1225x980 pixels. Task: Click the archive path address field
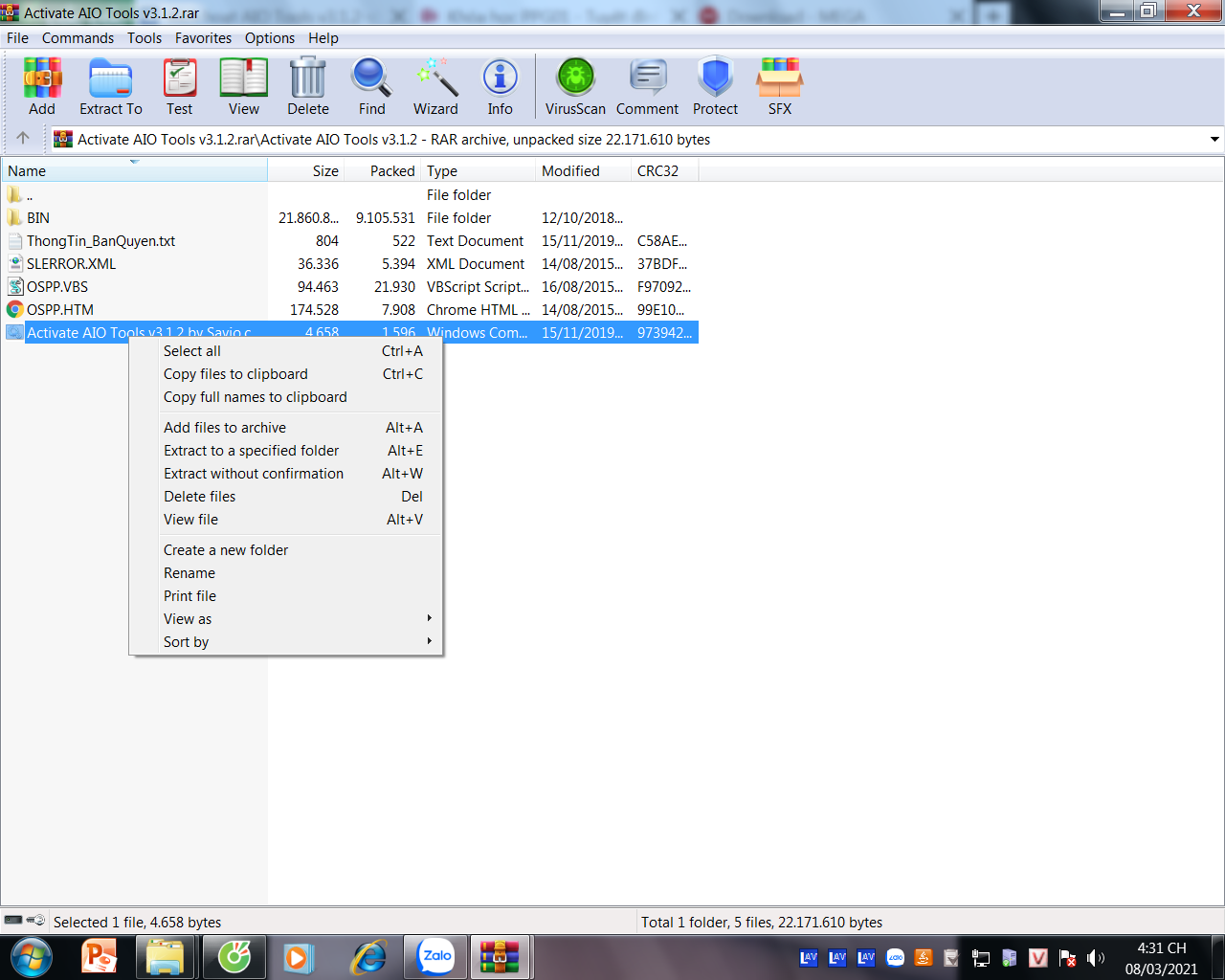click(627, 140)
